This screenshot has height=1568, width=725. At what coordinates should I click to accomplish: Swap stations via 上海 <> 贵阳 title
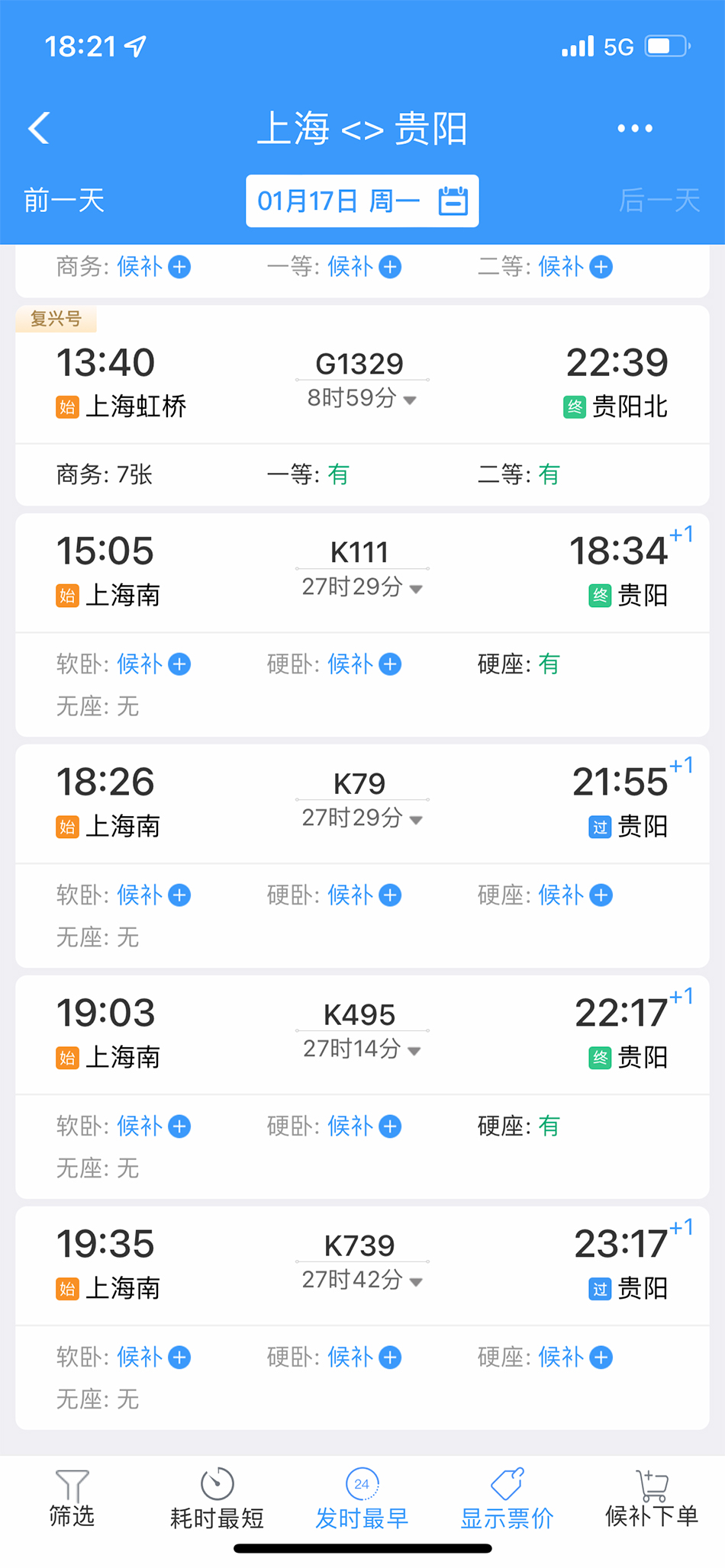[362, 128]
